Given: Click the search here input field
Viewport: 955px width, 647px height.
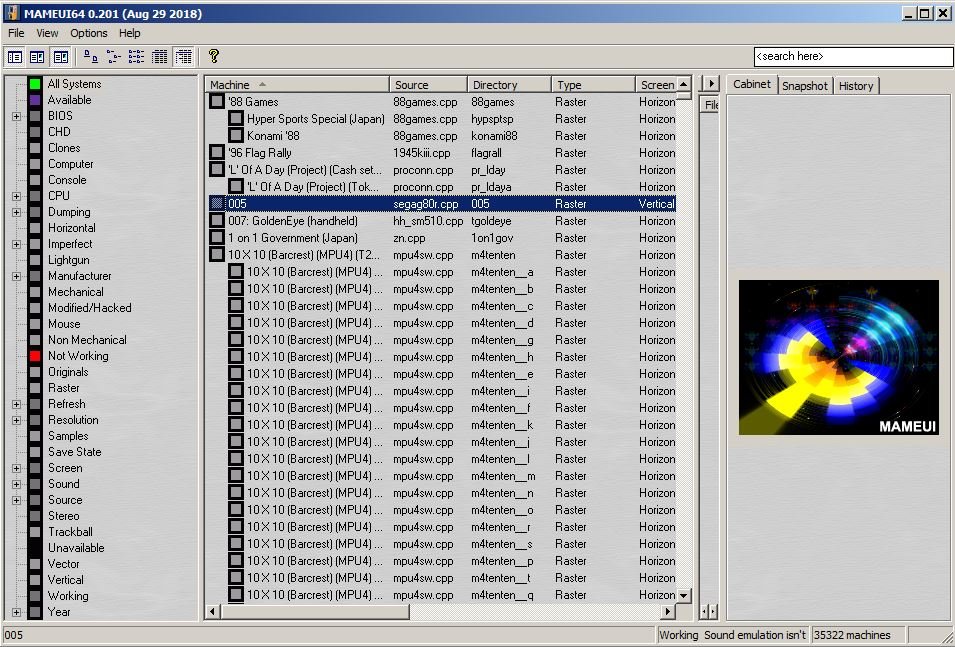Looking at the screenshot, I should coord(853,56).
